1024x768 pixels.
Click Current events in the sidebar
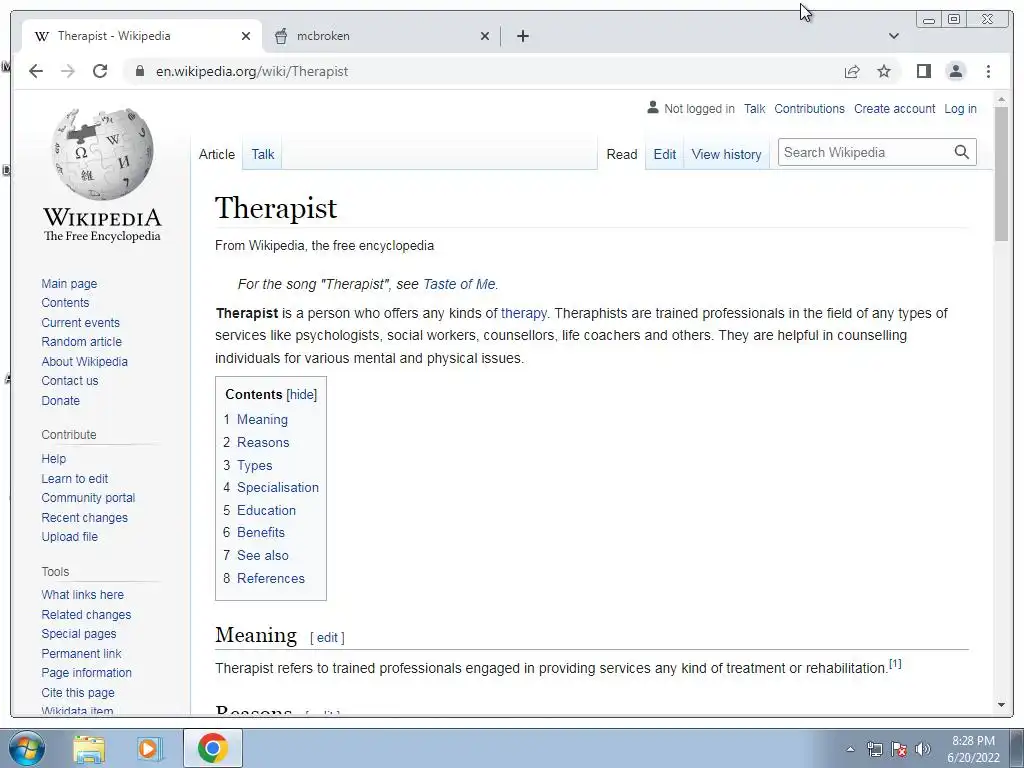click(x=80, y=323)
